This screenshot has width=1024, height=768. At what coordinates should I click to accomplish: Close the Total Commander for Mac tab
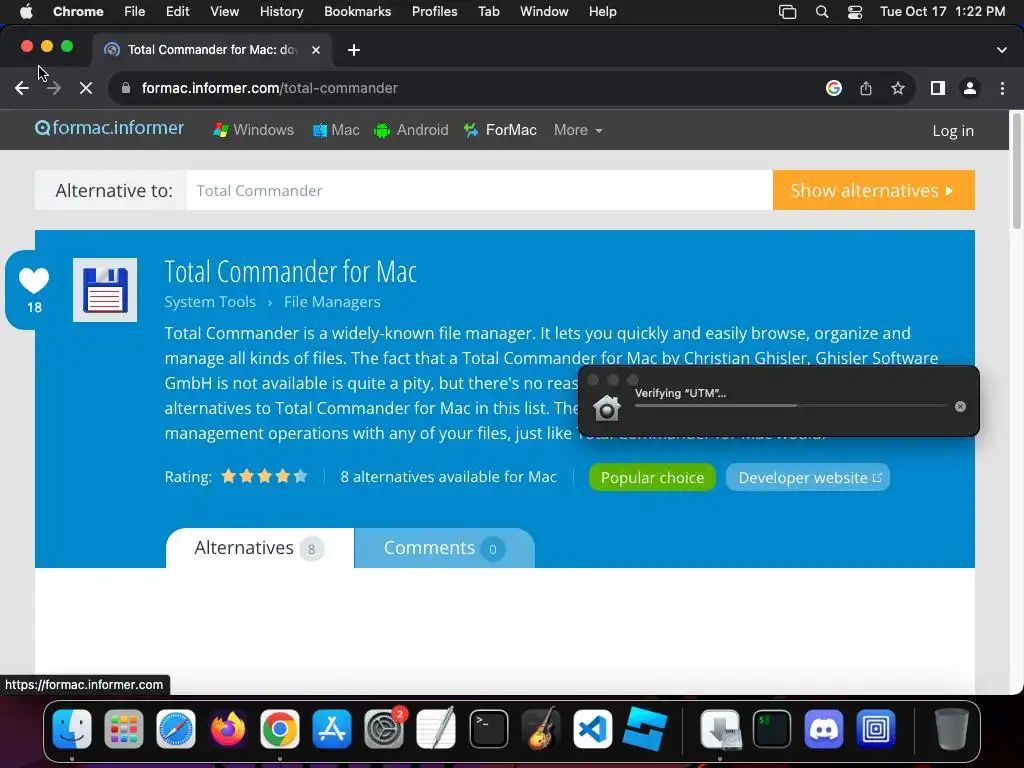[x=315, y=50]
